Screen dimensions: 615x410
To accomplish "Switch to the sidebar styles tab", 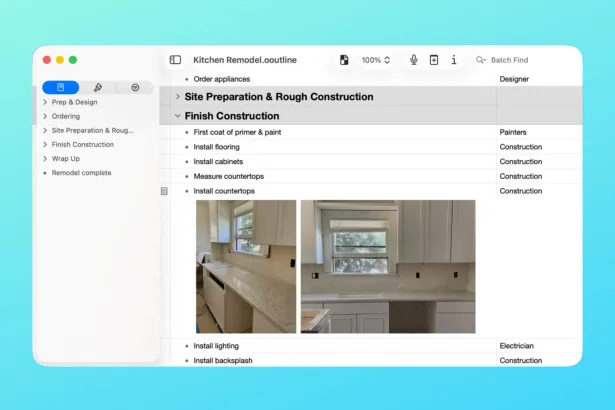I will 97,88.
